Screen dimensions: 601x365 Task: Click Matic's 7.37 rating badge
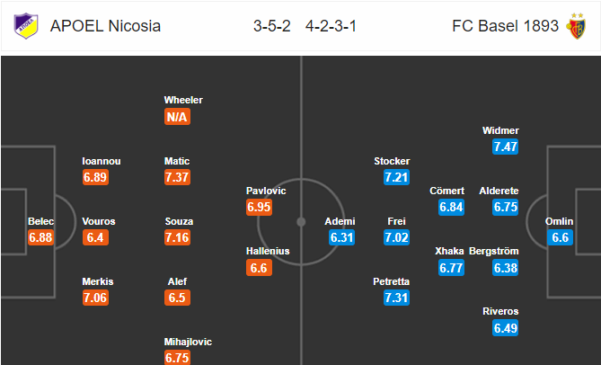pyautogui.click(x=177, y=177)
